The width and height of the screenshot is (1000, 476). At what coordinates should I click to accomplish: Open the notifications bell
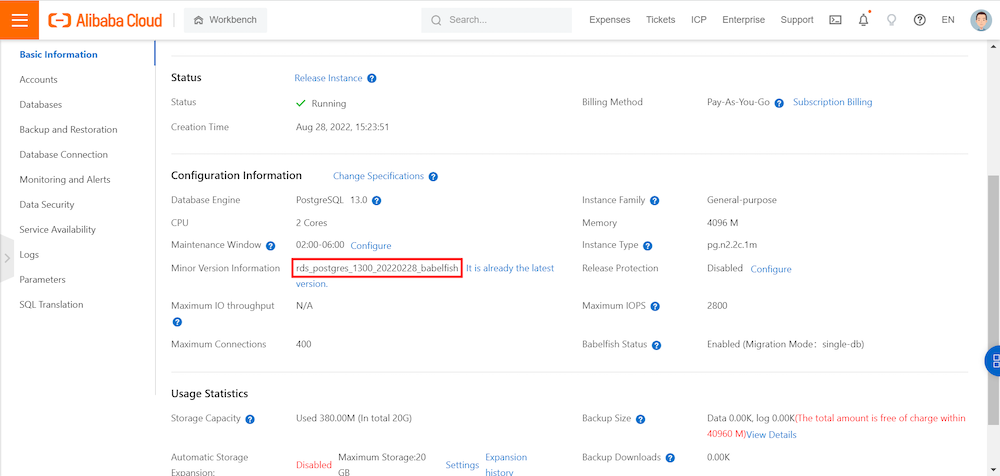click(863, 20)
